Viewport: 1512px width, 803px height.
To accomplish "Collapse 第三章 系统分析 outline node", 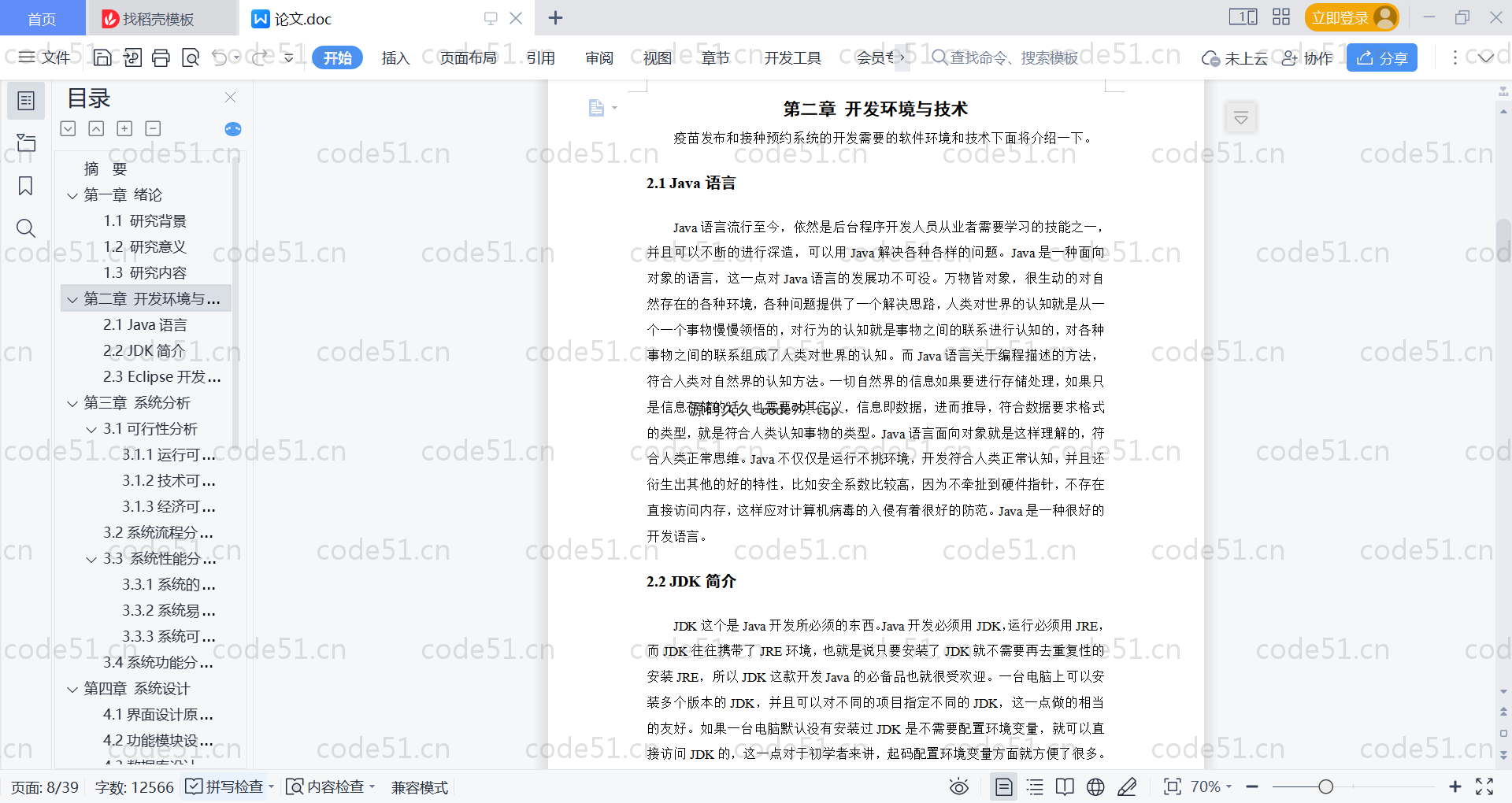I will point(72,403).
